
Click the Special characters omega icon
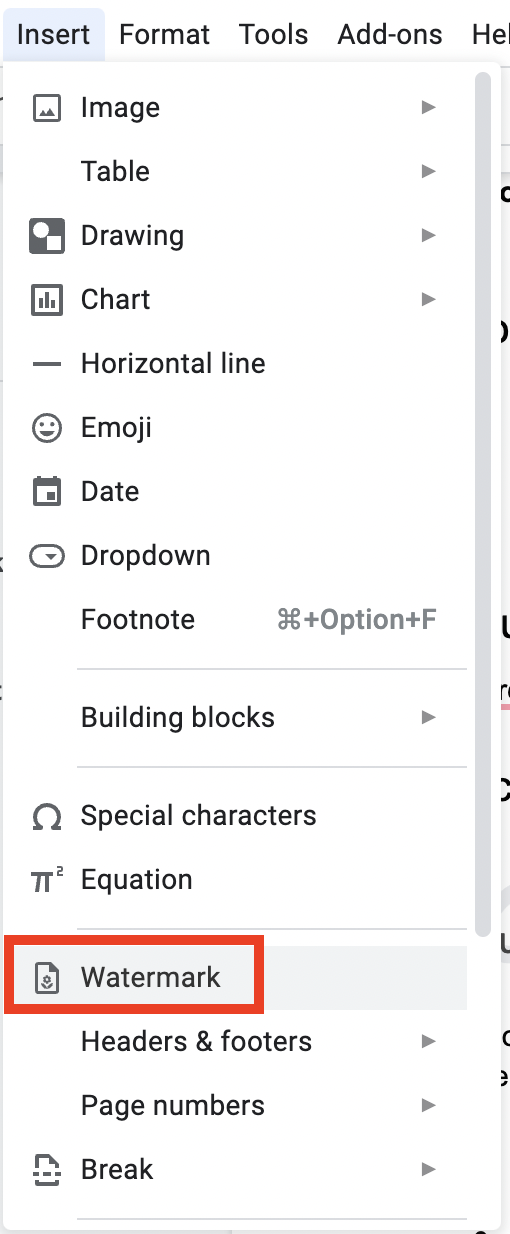click(x=47, y=817)
